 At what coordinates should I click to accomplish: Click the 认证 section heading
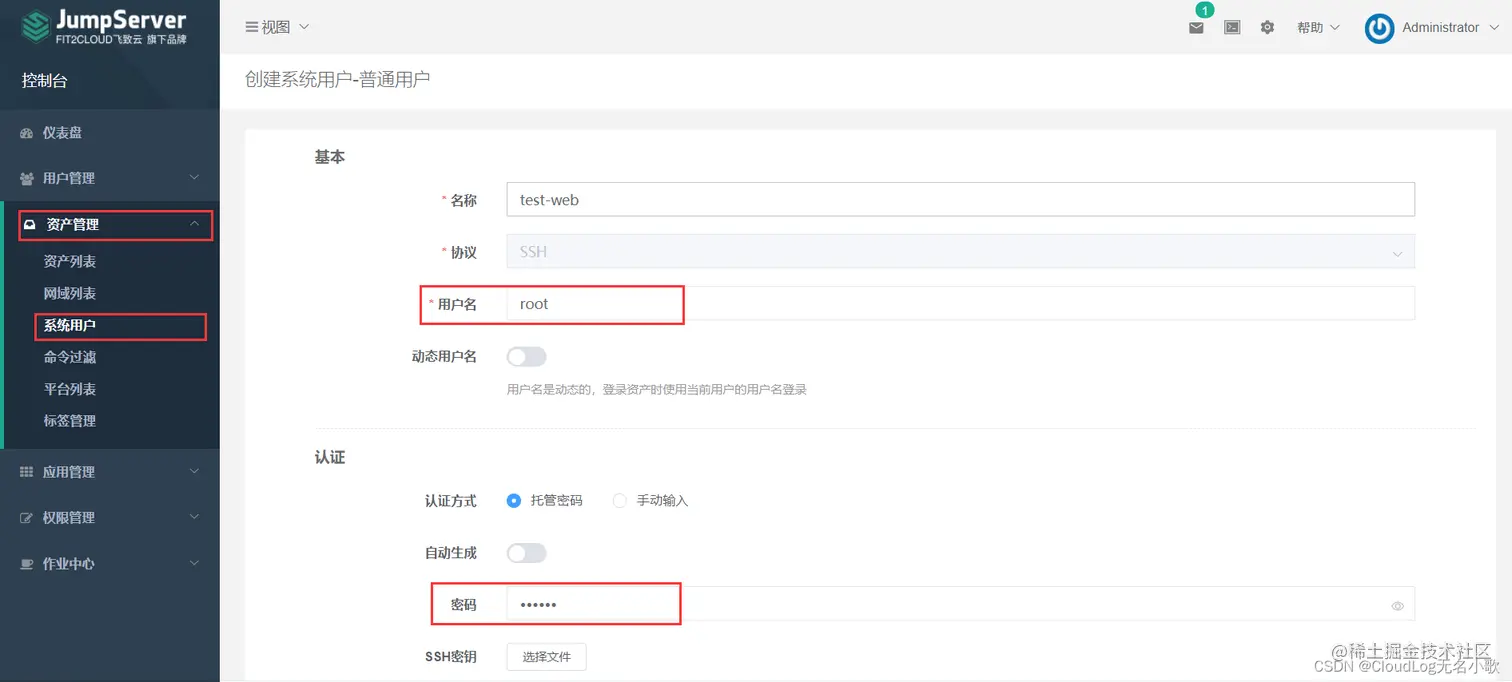point(330,457)
